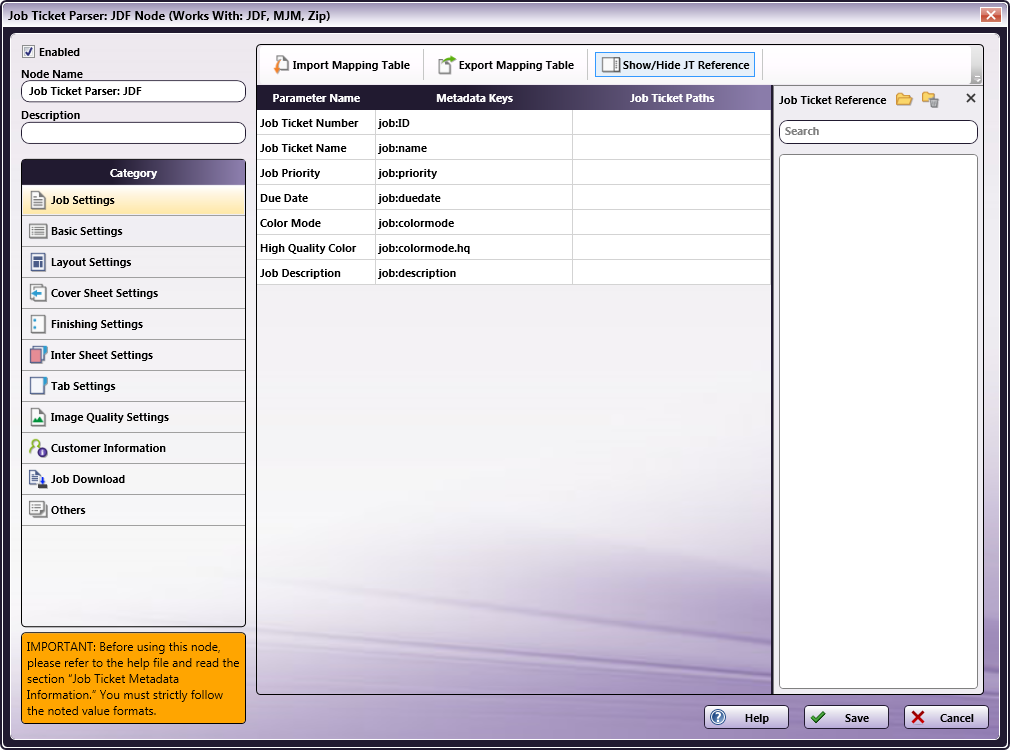
Task: Click the Export Mapping Table icon
Action: (446, 64)
